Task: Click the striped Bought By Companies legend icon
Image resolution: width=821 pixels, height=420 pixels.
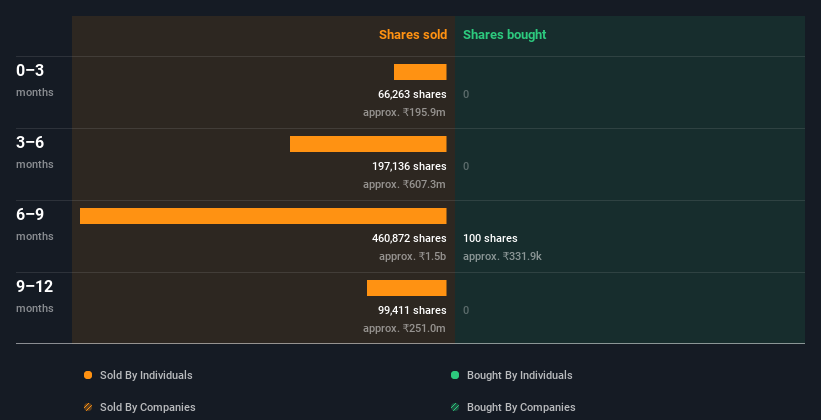Action: (x=455, y=407)
